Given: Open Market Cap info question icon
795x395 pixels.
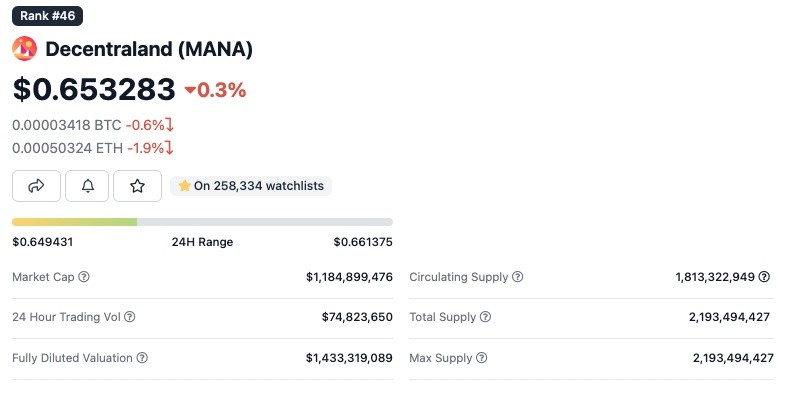Looking at the screenshot, I should pyautogui.click(x=84, y=277).
